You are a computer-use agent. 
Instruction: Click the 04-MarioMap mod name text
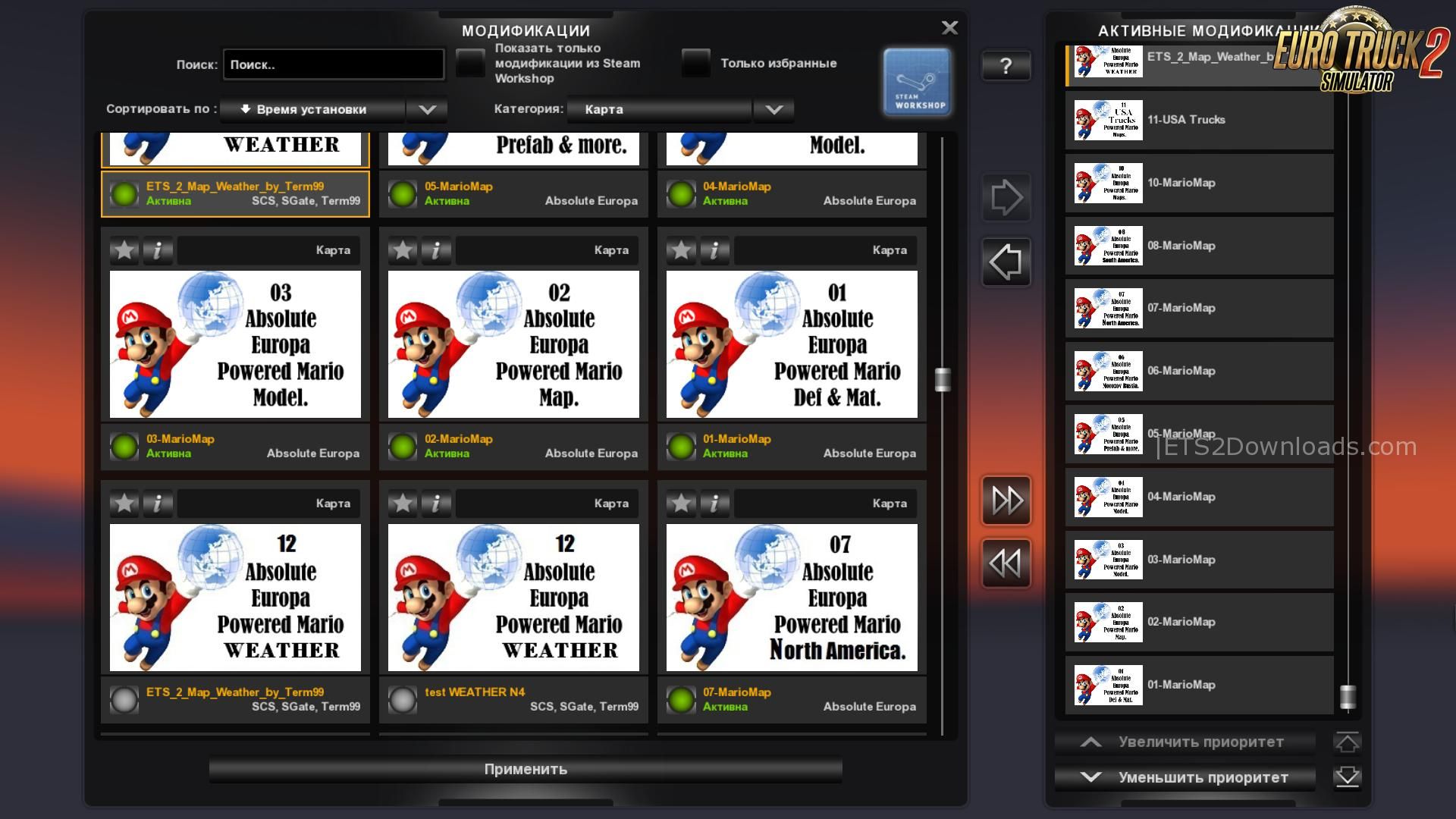(x=737, y=187)
